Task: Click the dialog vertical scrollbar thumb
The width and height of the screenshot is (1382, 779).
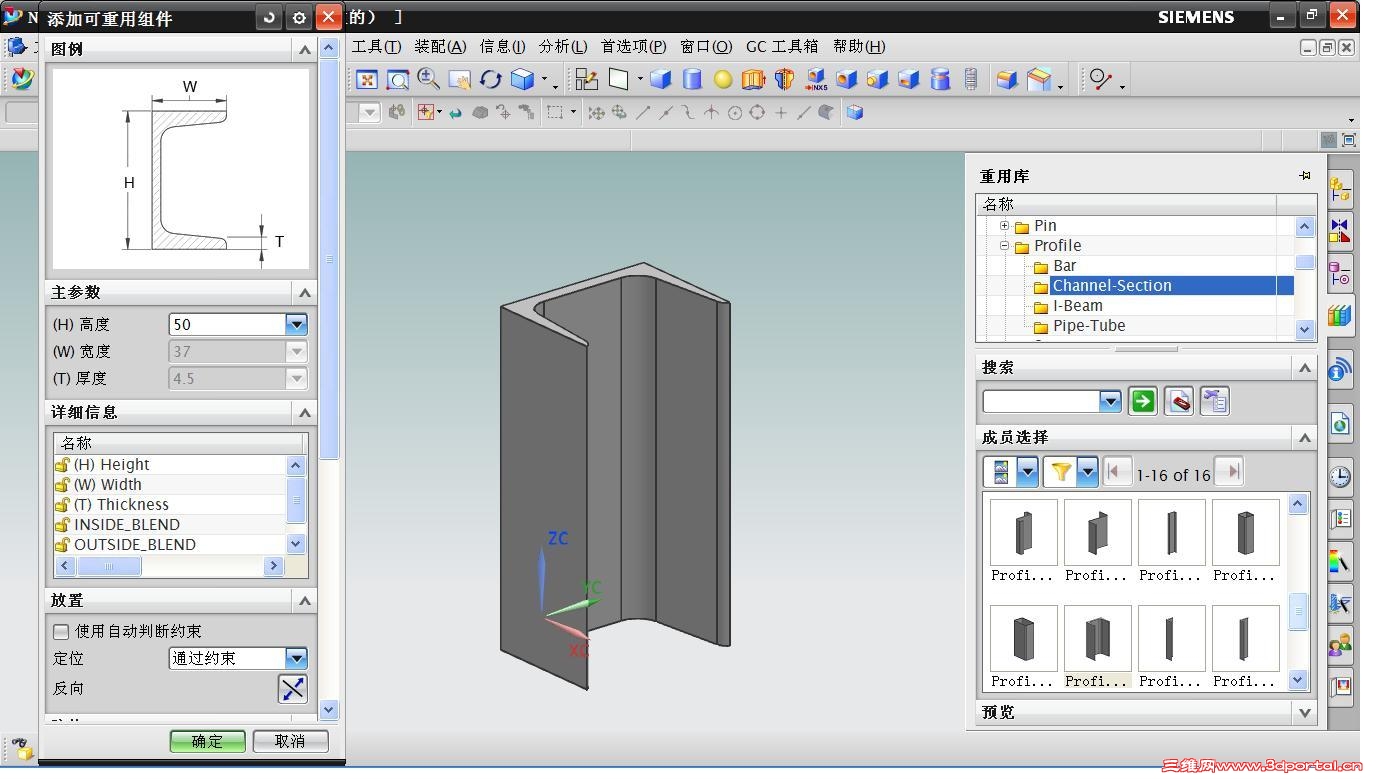Action: pos(330,260)
